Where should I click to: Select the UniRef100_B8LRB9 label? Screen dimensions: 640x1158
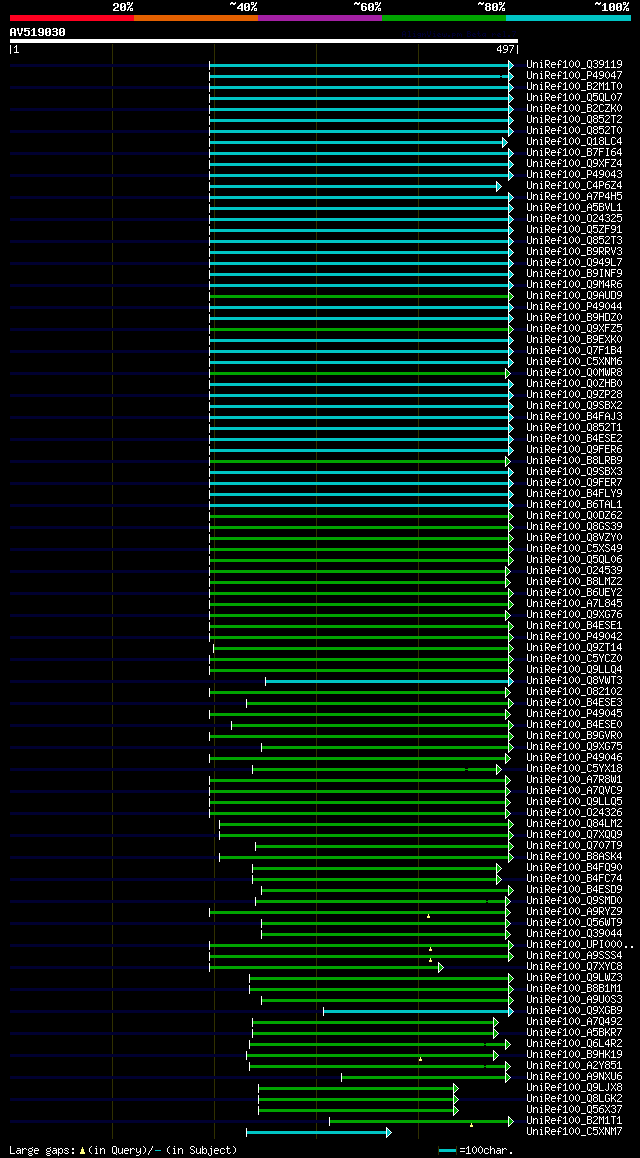point(574,460)
